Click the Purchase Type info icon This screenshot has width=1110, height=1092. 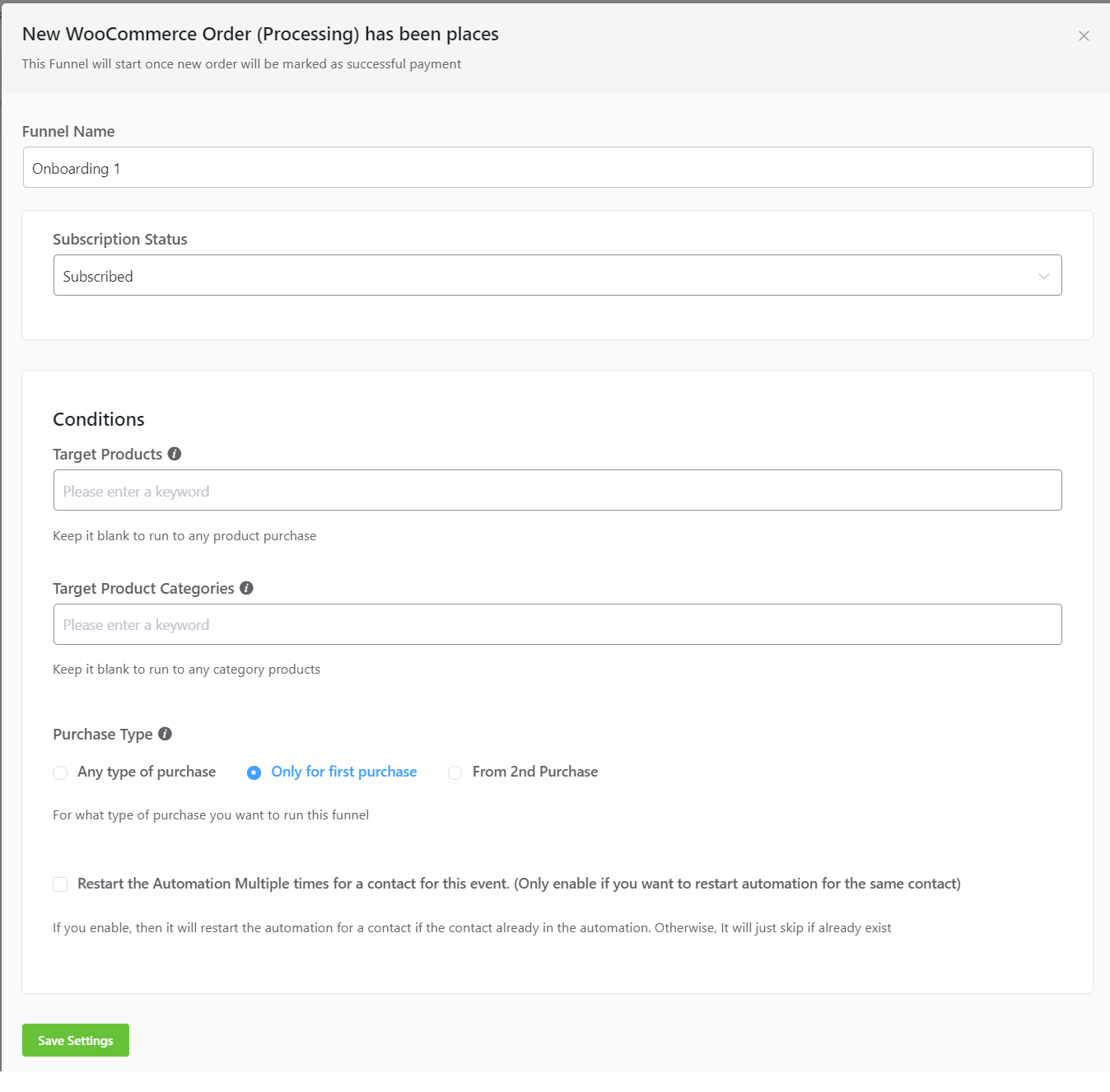[166, 733]
